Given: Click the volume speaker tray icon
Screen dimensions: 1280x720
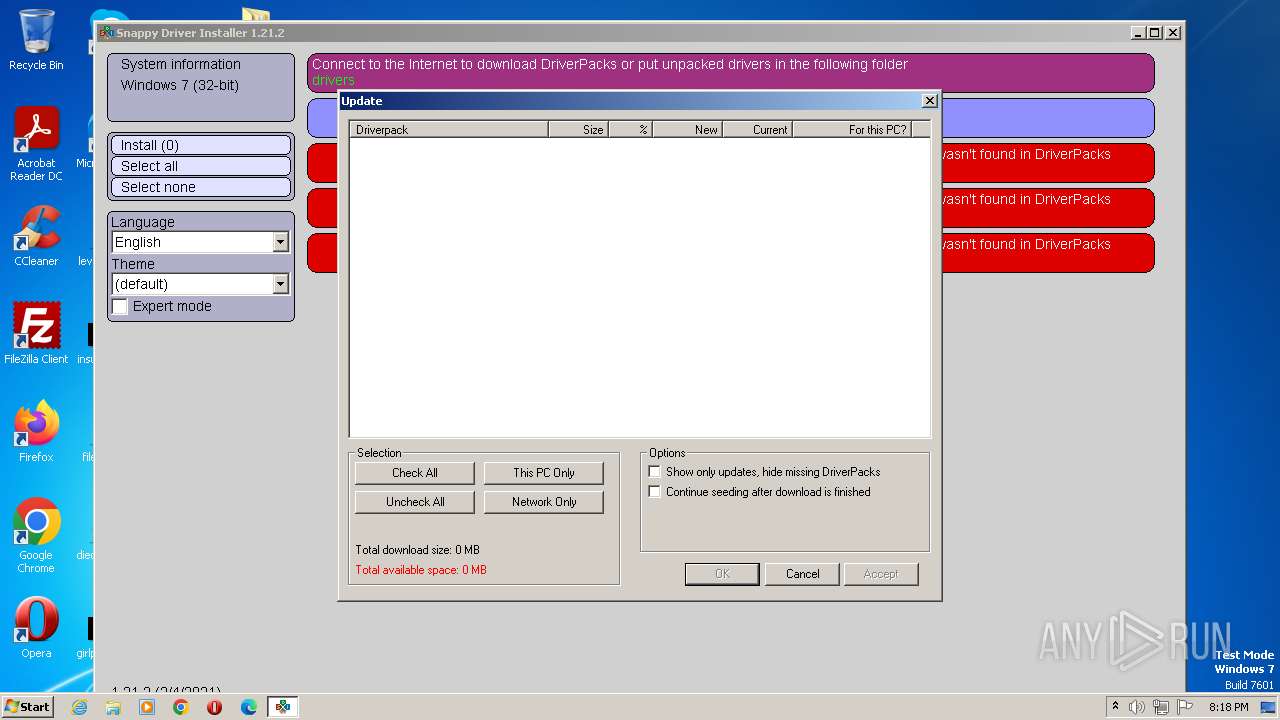Looking at the screenshot, I should click(x=1137, y=707).
